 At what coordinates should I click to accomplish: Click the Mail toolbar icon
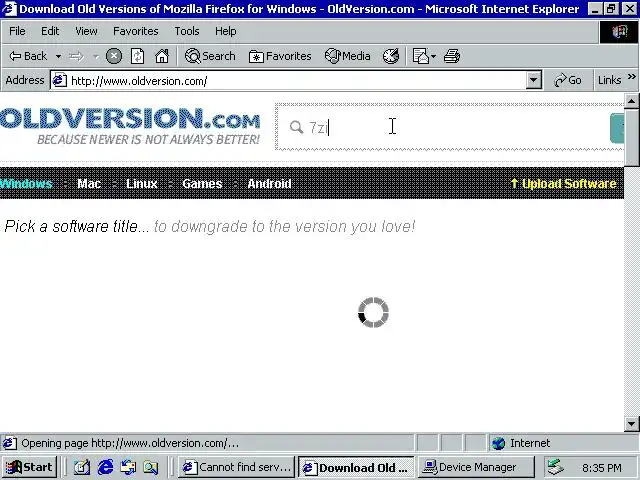420,56
